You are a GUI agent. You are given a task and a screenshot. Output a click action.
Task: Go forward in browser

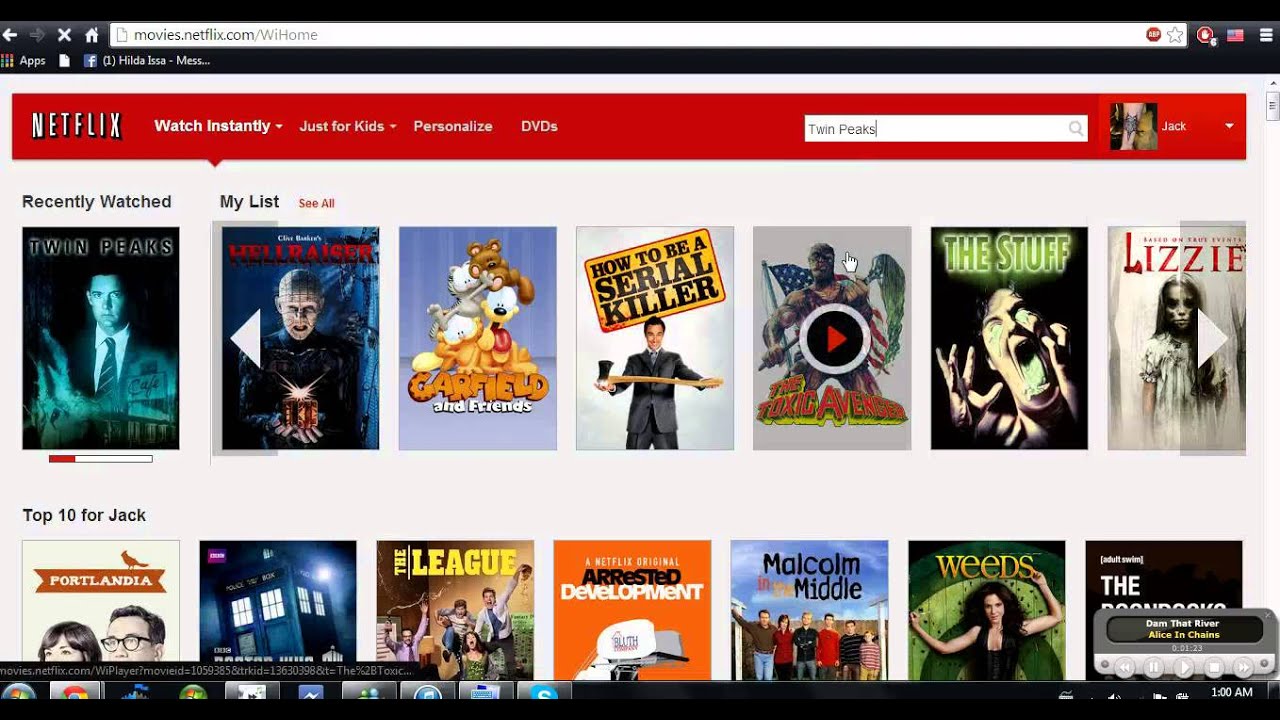37,35
